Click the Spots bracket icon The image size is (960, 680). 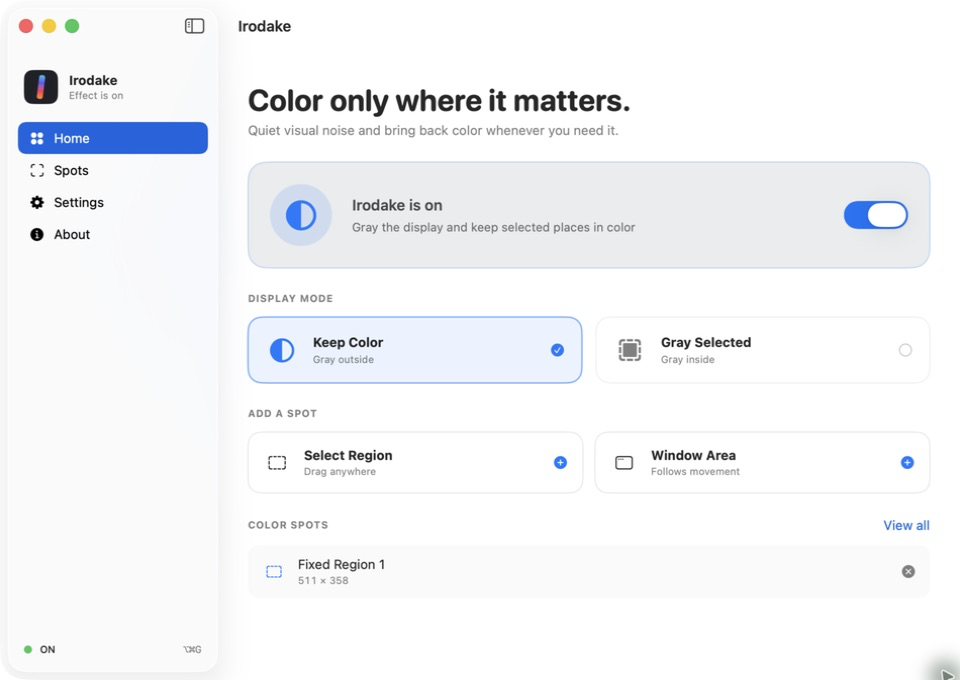(37, 170)
